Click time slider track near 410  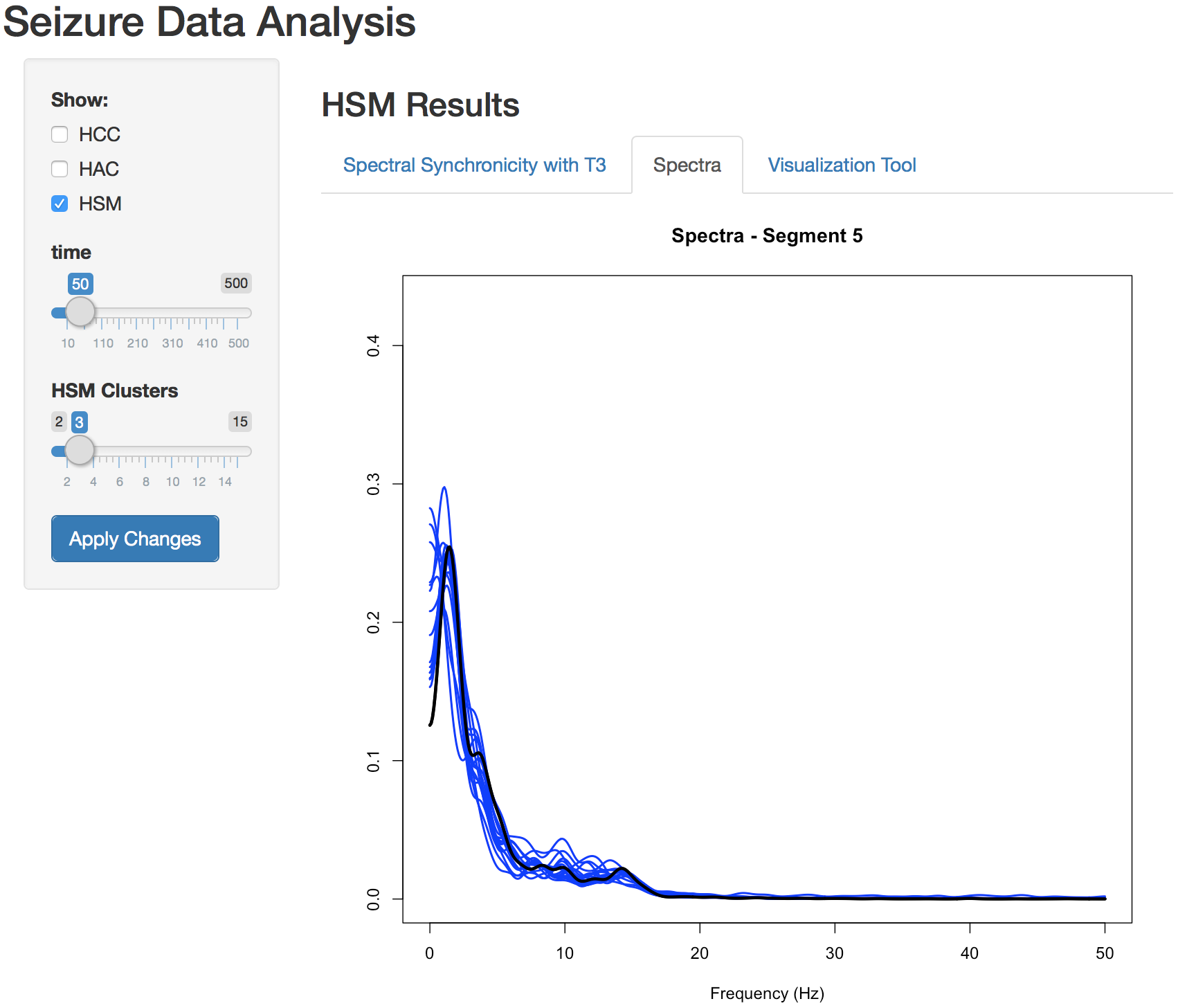pyautogui.click(x=206, y=313)
